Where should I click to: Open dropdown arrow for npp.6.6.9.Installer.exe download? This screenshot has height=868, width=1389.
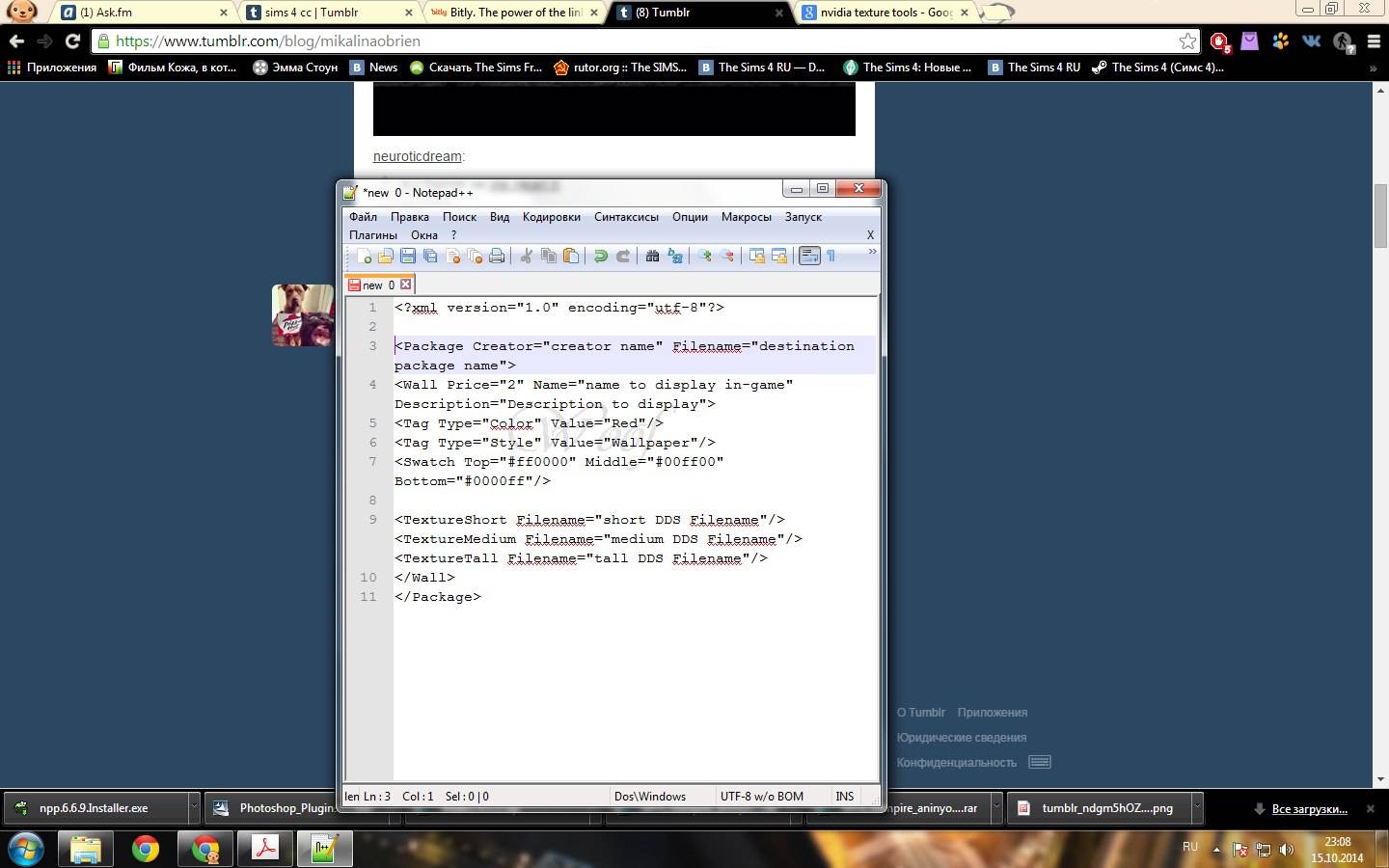pyautogui.click(x=194, y=808)
